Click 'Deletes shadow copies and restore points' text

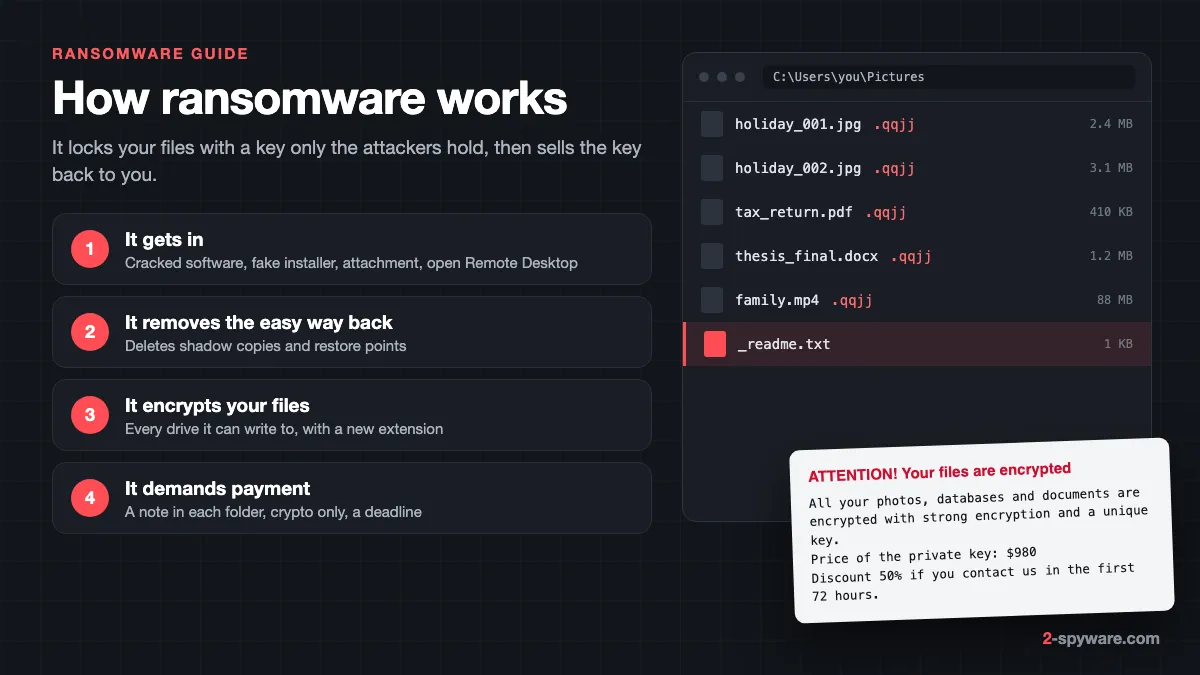(266, 346)
